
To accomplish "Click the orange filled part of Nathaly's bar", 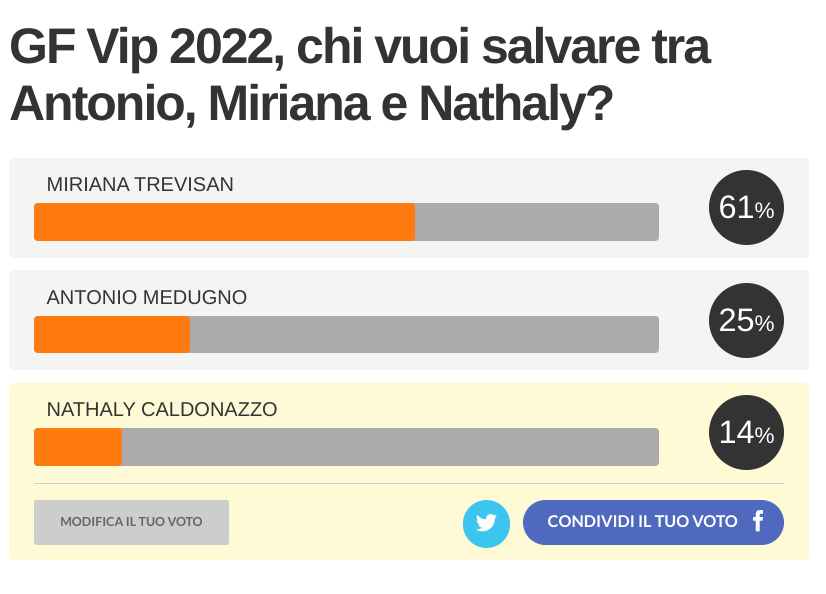I will click(78, 447).
